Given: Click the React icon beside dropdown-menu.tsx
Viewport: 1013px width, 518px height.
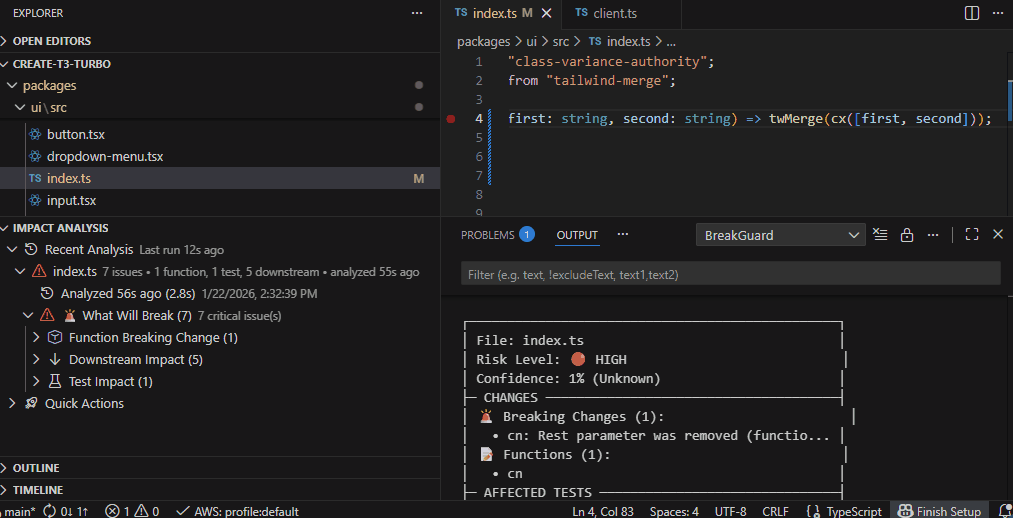Looking at the screenshot, I should coord(36,157).
